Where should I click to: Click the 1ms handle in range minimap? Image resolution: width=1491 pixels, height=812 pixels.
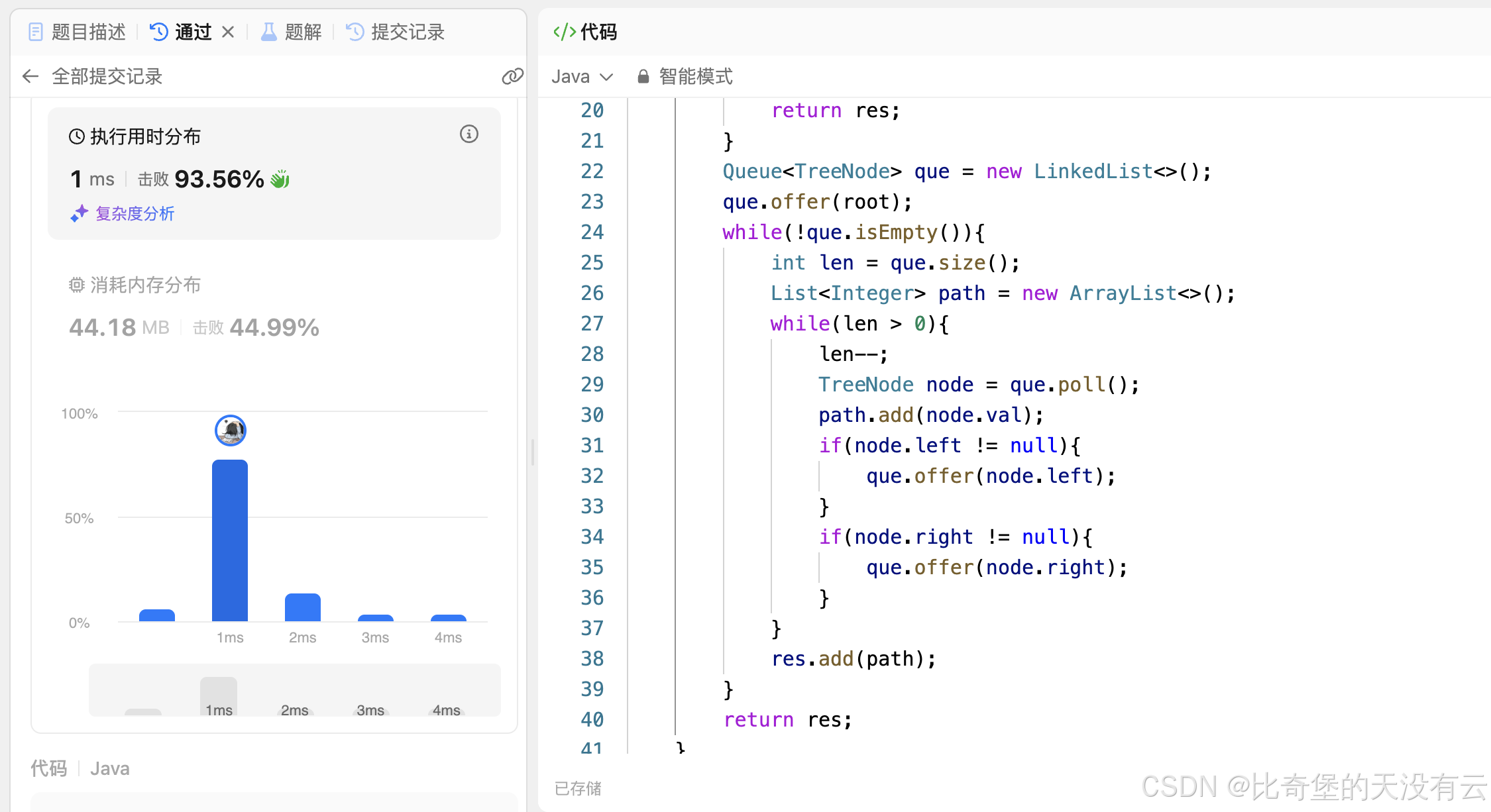(x=219, y=697)
